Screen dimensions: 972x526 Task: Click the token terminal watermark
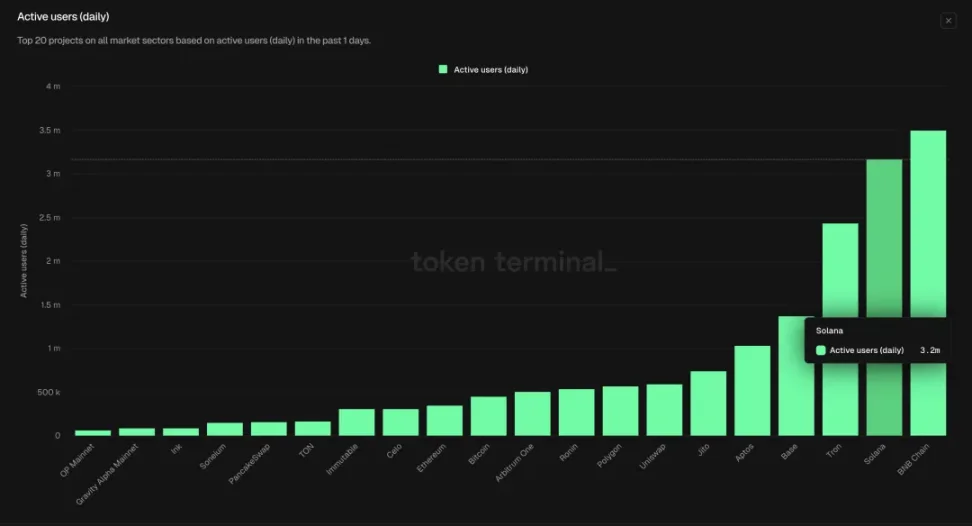(514, 262)
